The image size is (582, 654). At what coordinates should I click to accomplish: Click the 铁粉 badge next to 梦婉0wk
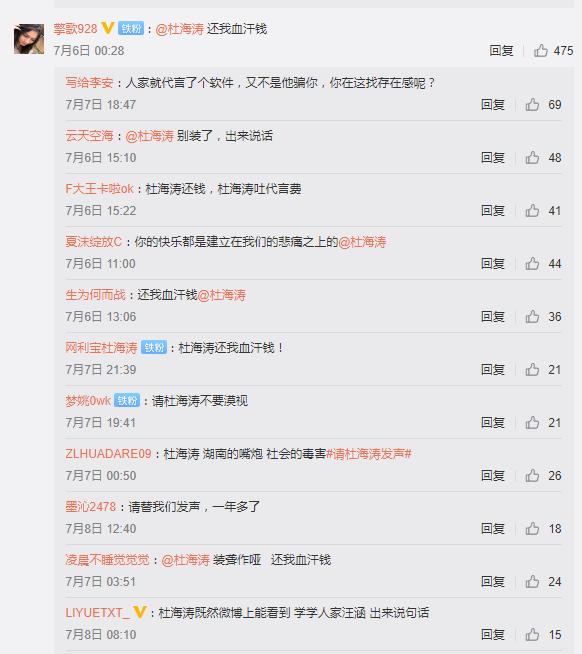coord(127,400)
